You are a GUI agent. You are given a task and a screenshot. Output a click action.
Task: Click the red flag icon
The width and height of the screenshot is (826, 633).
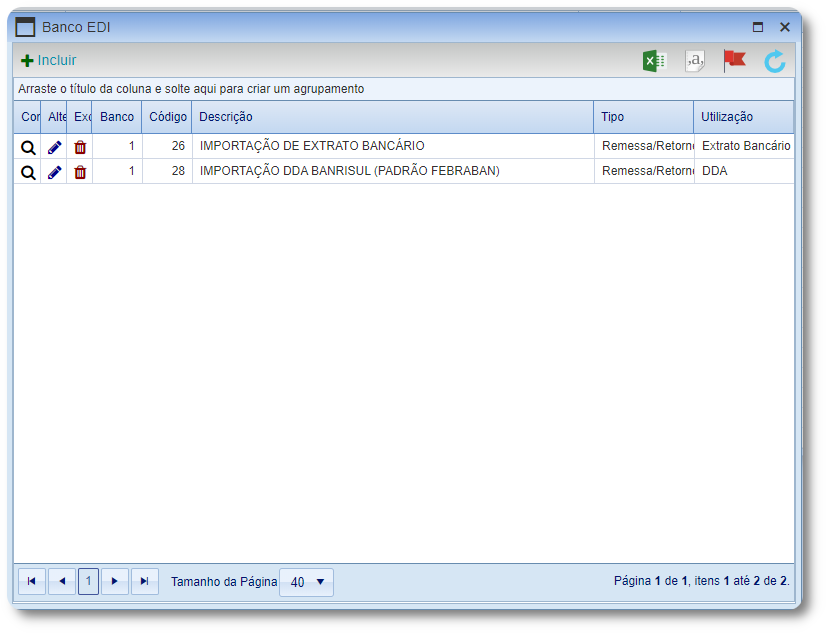coord(735,60)
